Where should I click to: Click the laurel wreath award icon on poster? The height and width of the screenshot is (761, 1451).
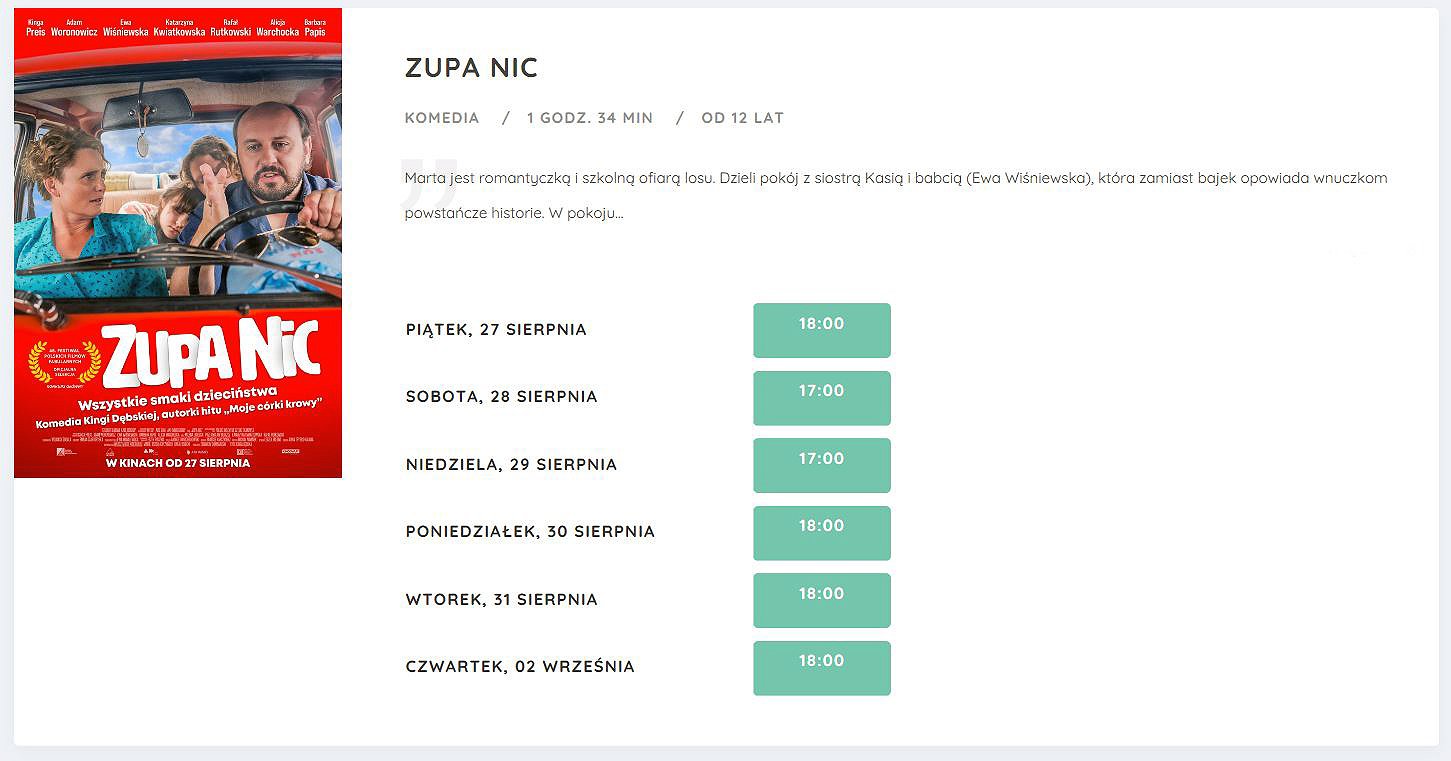click(x=65, y=362)
